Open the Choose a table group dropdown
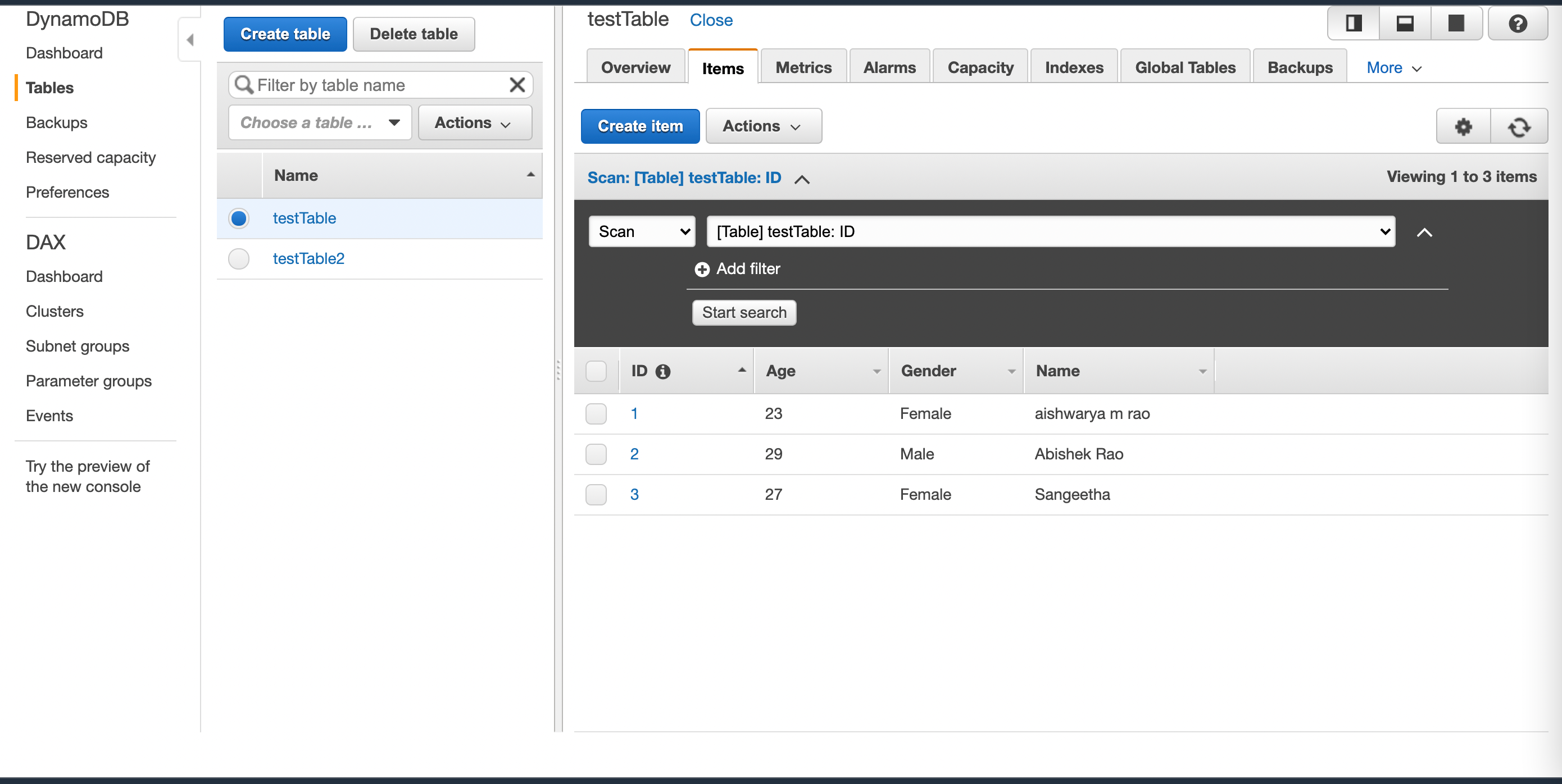Image resolution: width=1562 pixels, height=784 pixels. click(x=320, y=123)
